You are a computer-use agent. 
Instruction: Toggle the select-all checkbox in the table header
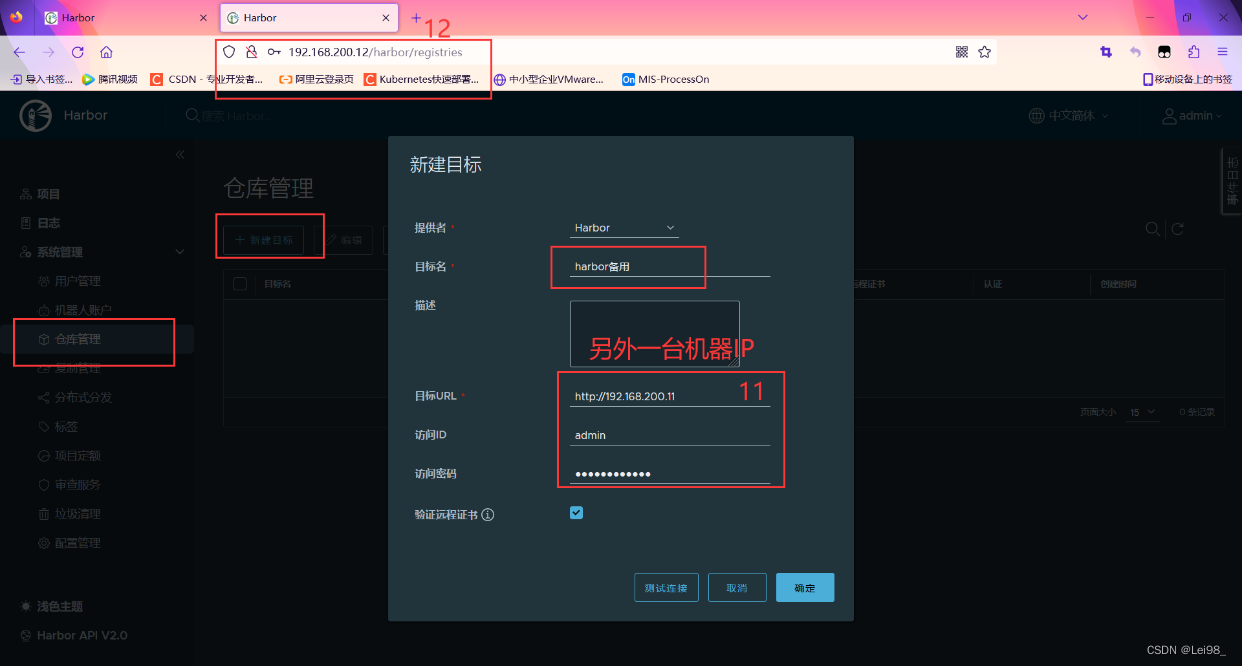click(240, 283)
